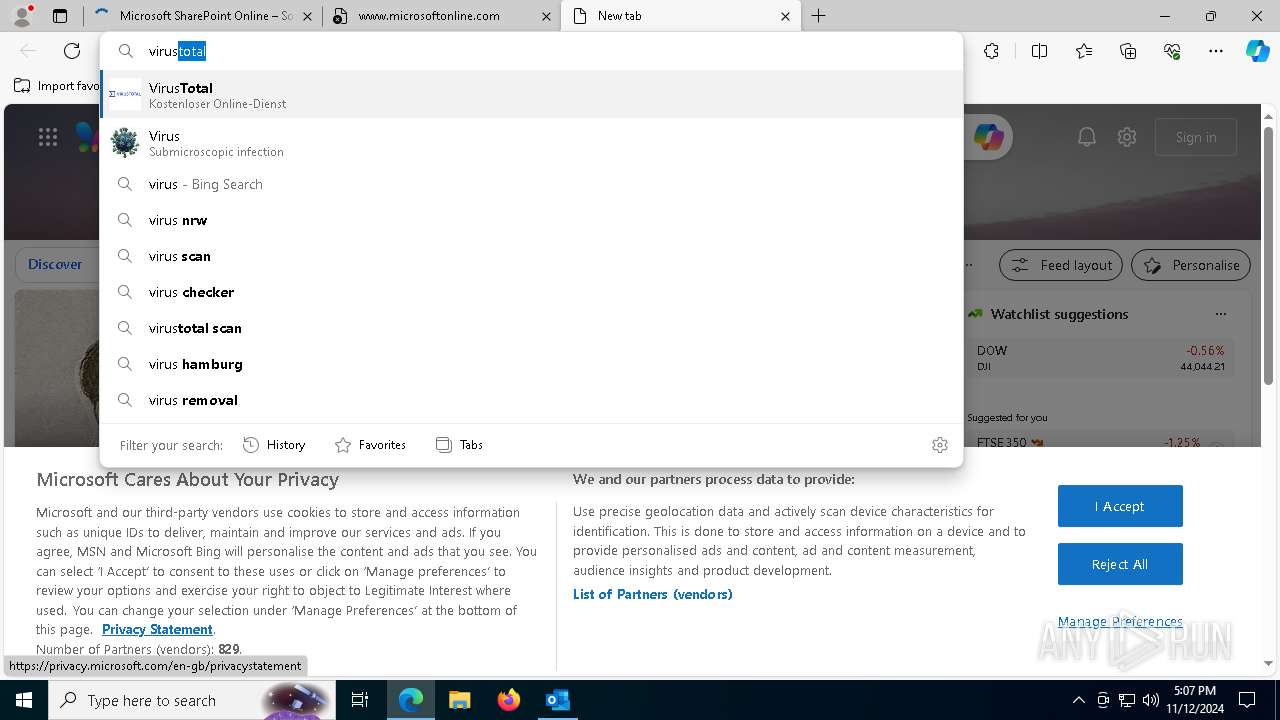Image resolution: width=1280 pixels, height=720 pixels.
Task: Open the Favorites star icon
Action: tap(1084, 51)
